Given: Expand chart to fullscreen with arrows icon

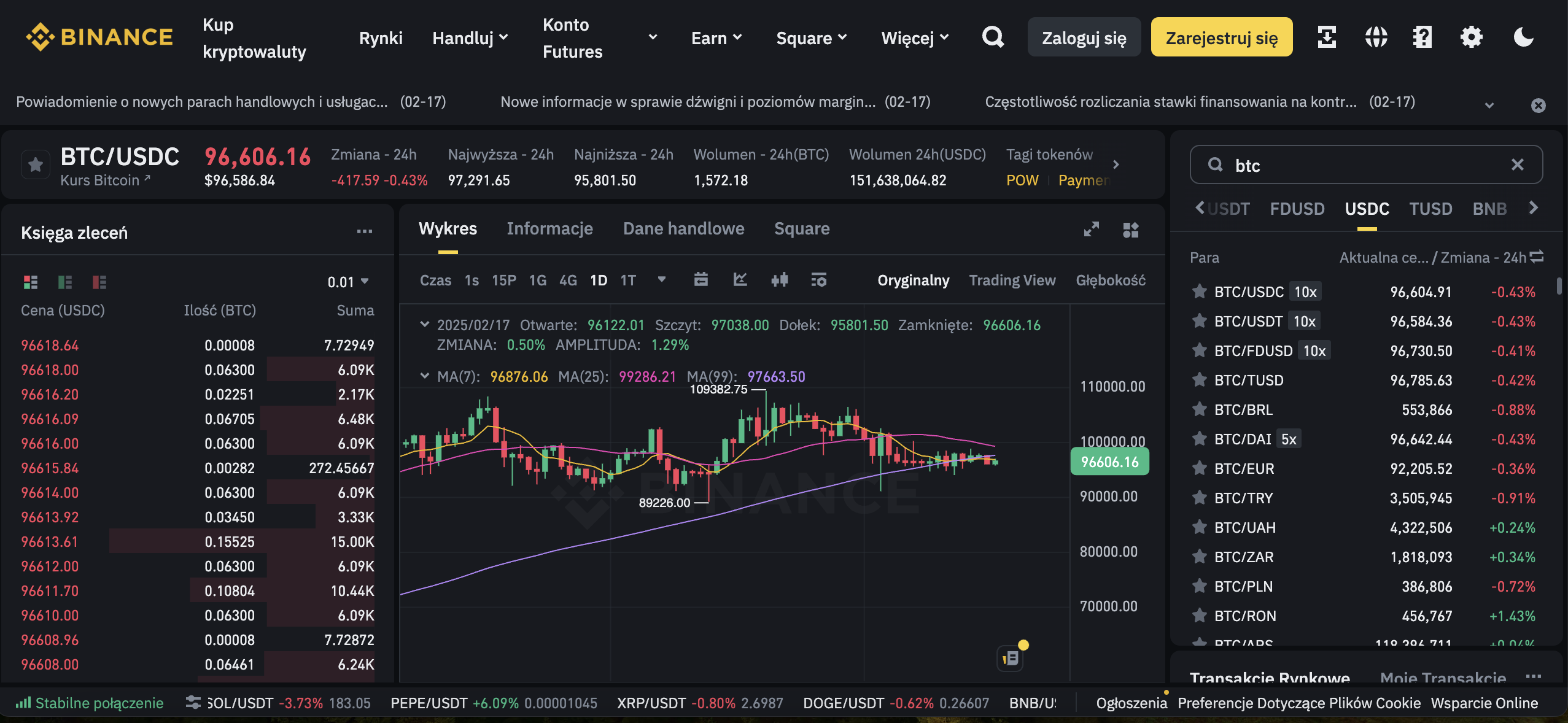Looking at the screenshot, I should click(1091, 230).
